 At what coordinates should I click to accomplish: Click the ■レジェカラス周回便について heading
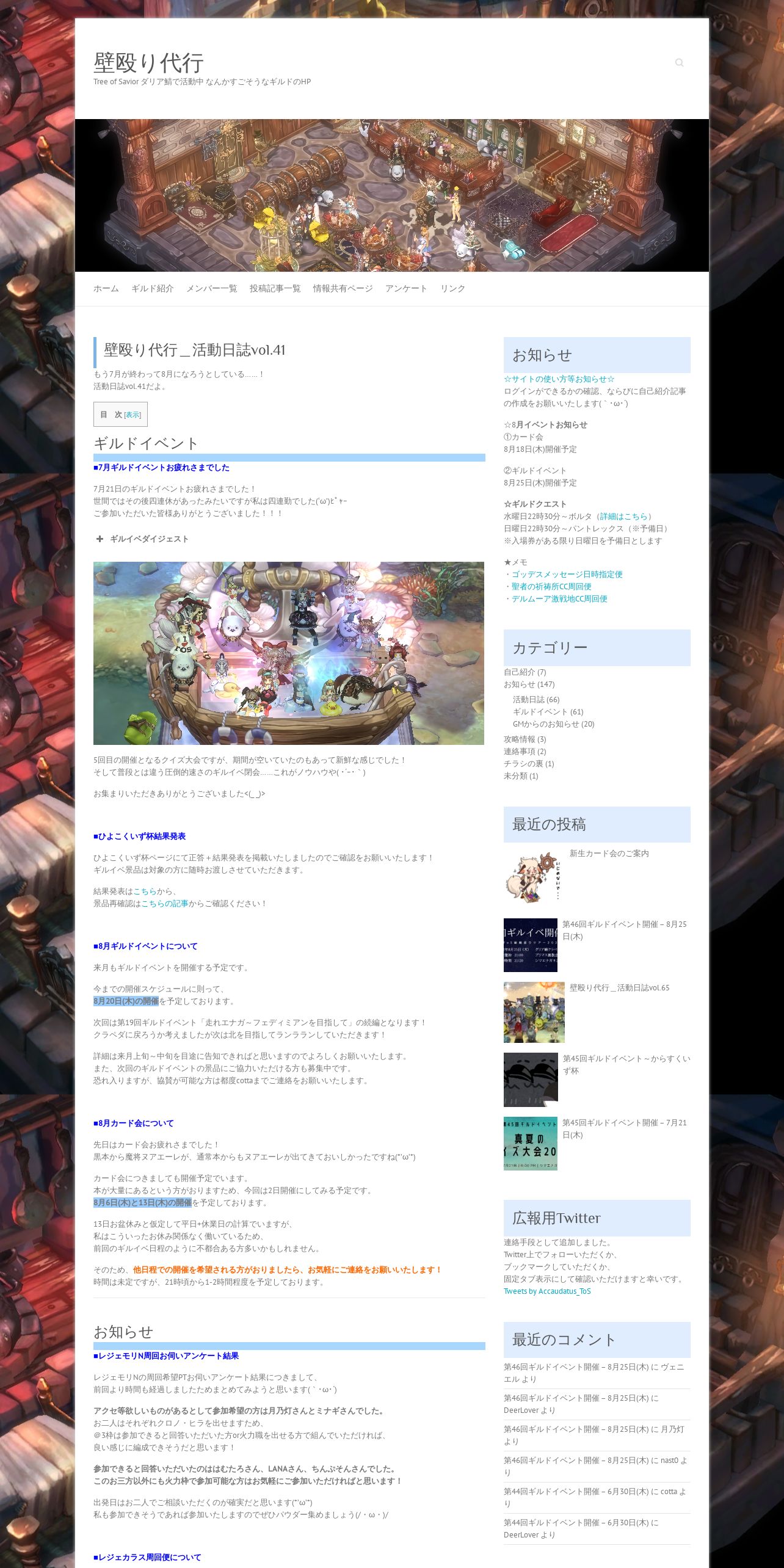pyautogui.click(x=147, y=1557)
